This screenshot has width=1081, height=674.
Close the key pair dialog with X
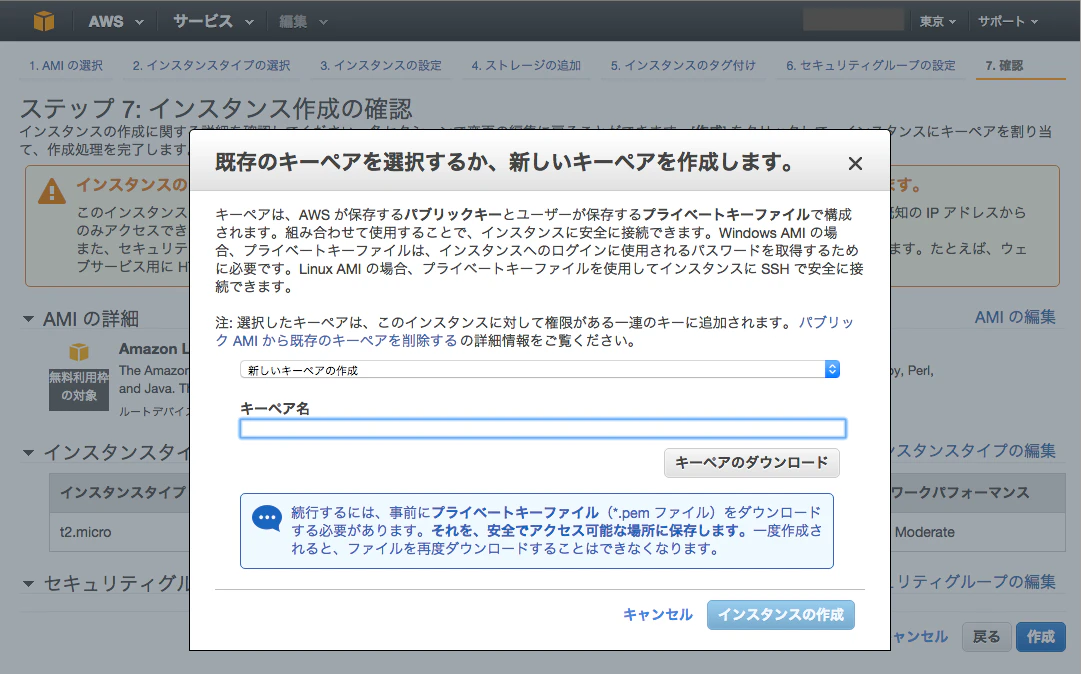tap(855, 163)
